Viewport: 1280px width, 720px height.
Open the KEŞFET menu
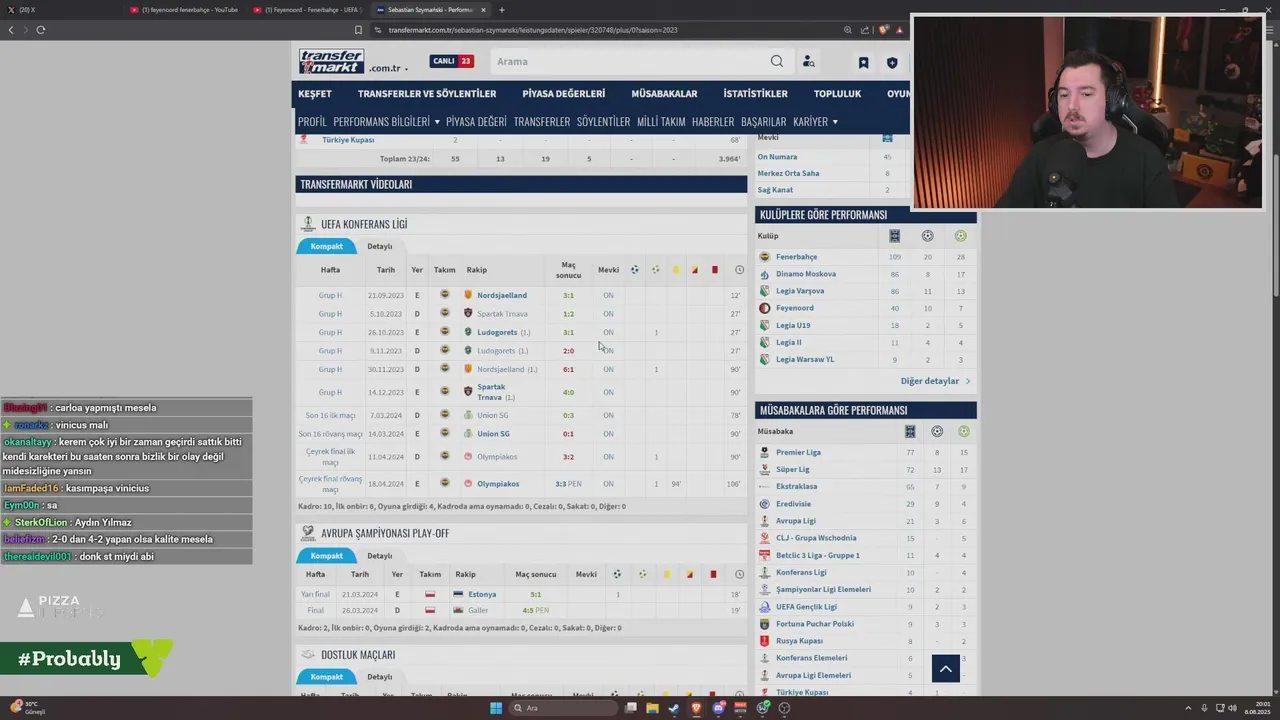pyautogui.click(x=315, y=93)
